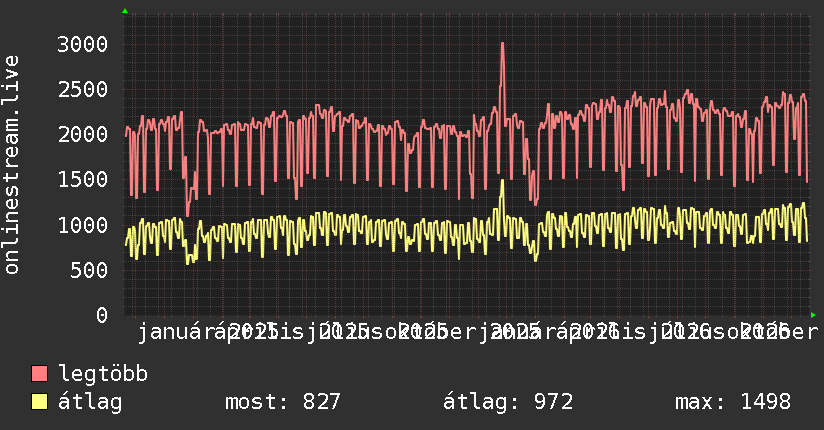
Task: Click the 3000 Y-axis label
Action: tap(83, 44)
